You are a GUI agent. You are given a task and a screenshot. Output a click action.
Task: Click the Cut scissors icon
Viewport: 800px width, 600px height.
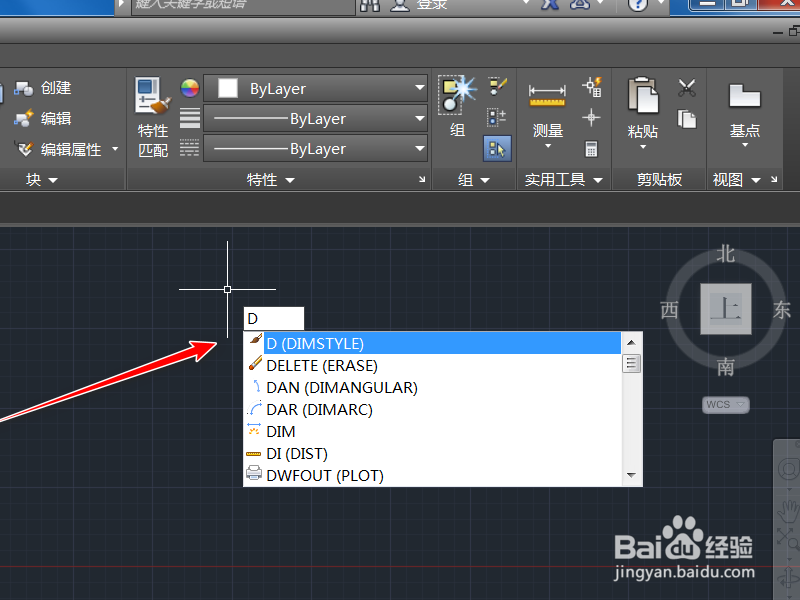click(687, 88)
